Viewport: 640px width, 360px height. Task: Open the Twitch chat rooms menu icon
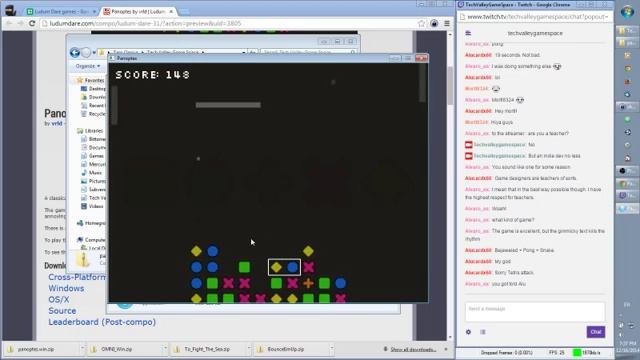coord(468,33)
